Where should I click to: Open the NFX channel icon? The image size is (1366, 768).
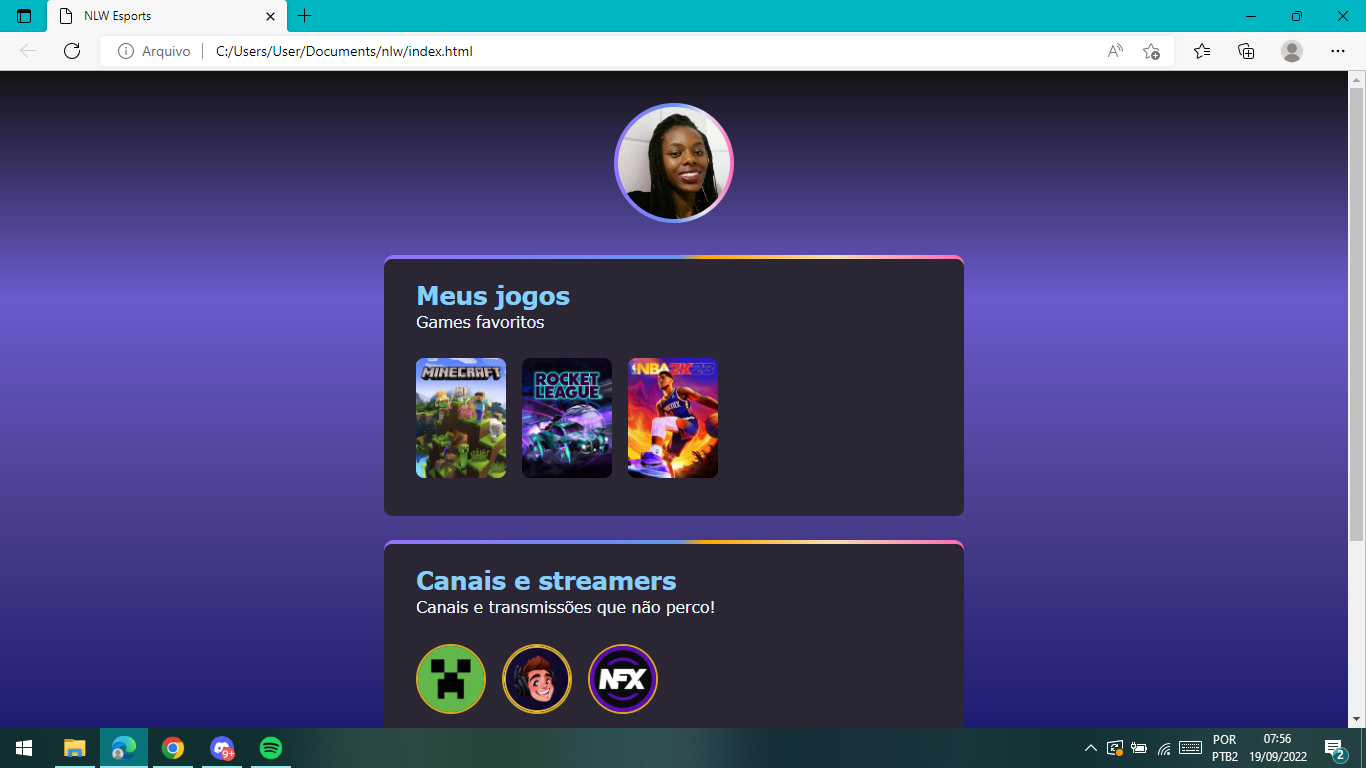[x=623, y=679]
